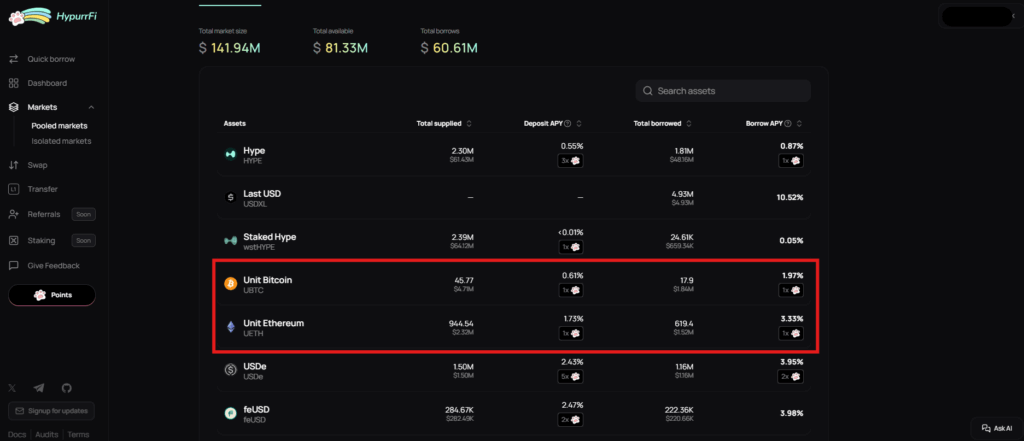Click the Points button

(x=52, y=295)
